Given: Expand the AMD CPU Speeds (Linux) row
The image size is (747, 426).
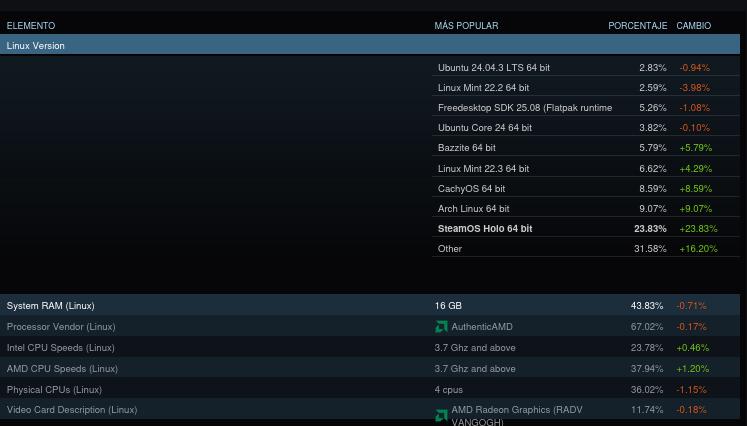Looking at the screenshot, I should point(370,368).
